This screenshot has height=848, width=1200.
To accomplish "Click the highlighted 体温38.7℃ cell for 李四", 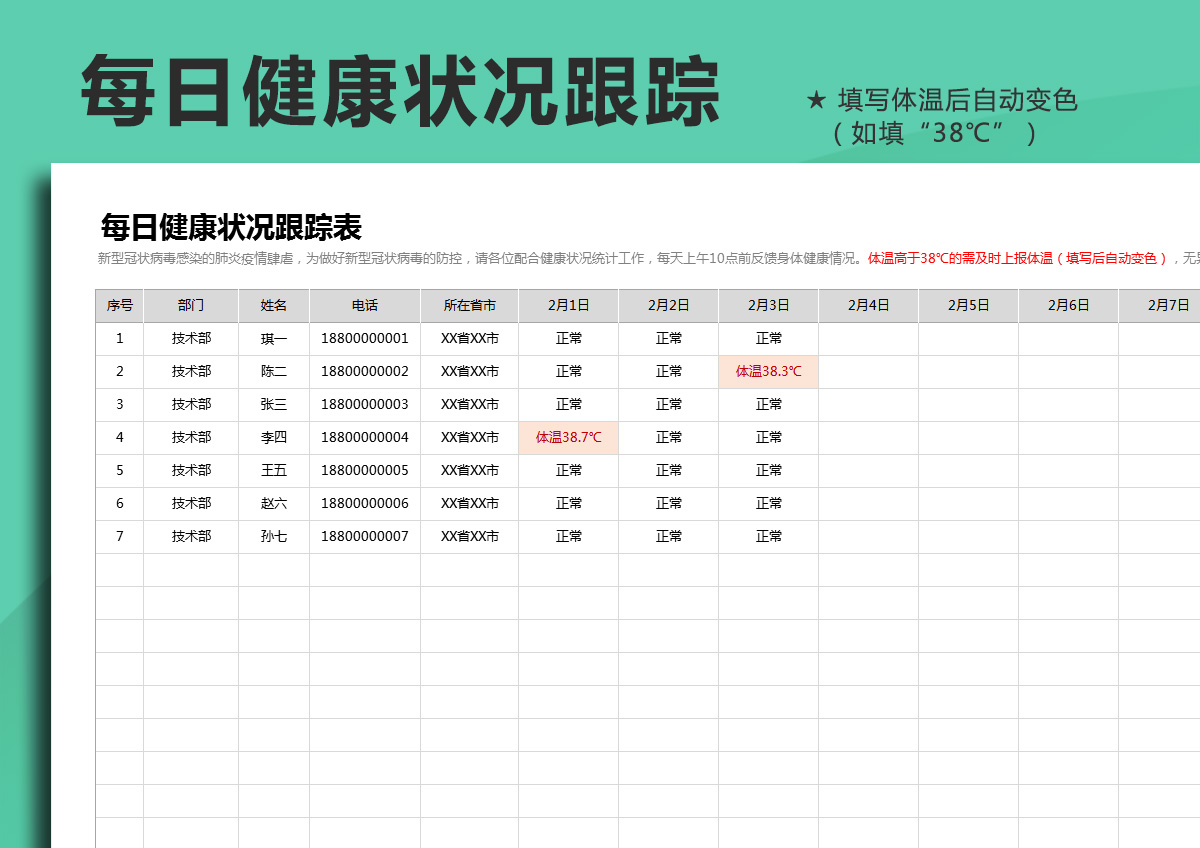I will [568, 437].
